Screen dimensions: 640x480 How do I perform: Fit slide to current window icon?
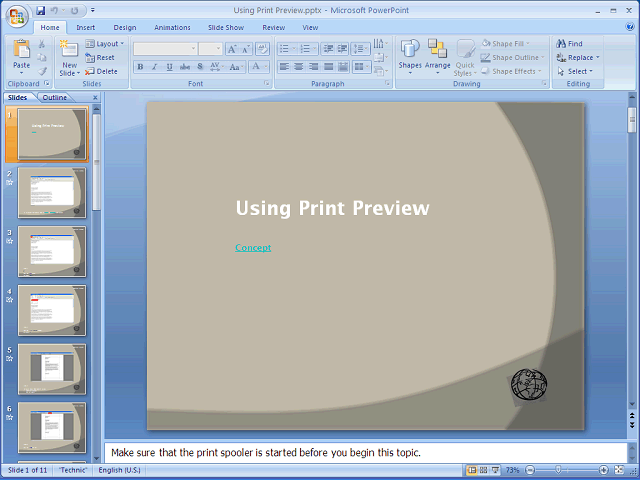(619, 470)
